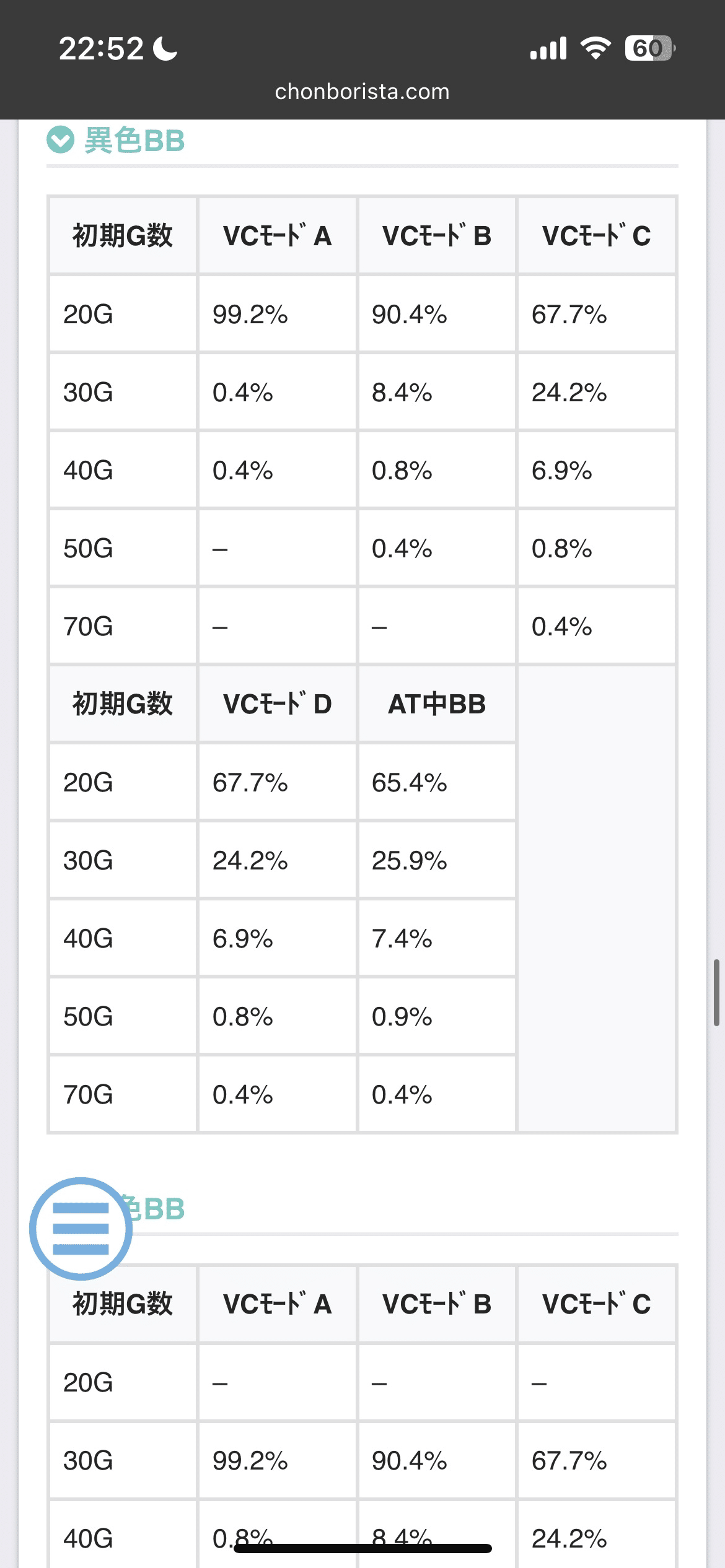The height and width of the screenshot is (1568, 725).
Task: Tap the VCモードD column header
Action: click(277, 703)
